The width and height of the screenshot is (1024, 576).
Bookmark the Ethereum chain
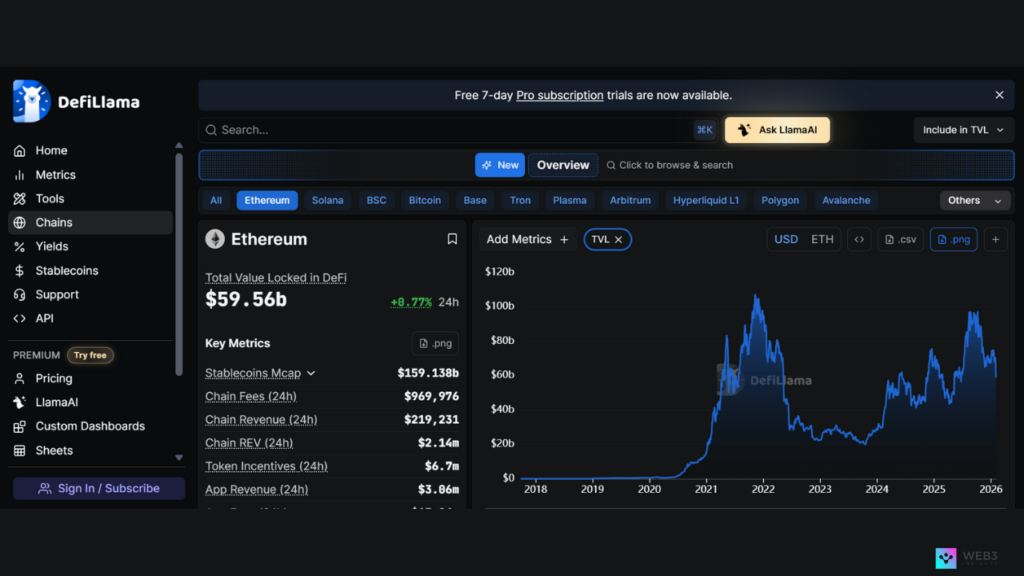tap(452, 239)
